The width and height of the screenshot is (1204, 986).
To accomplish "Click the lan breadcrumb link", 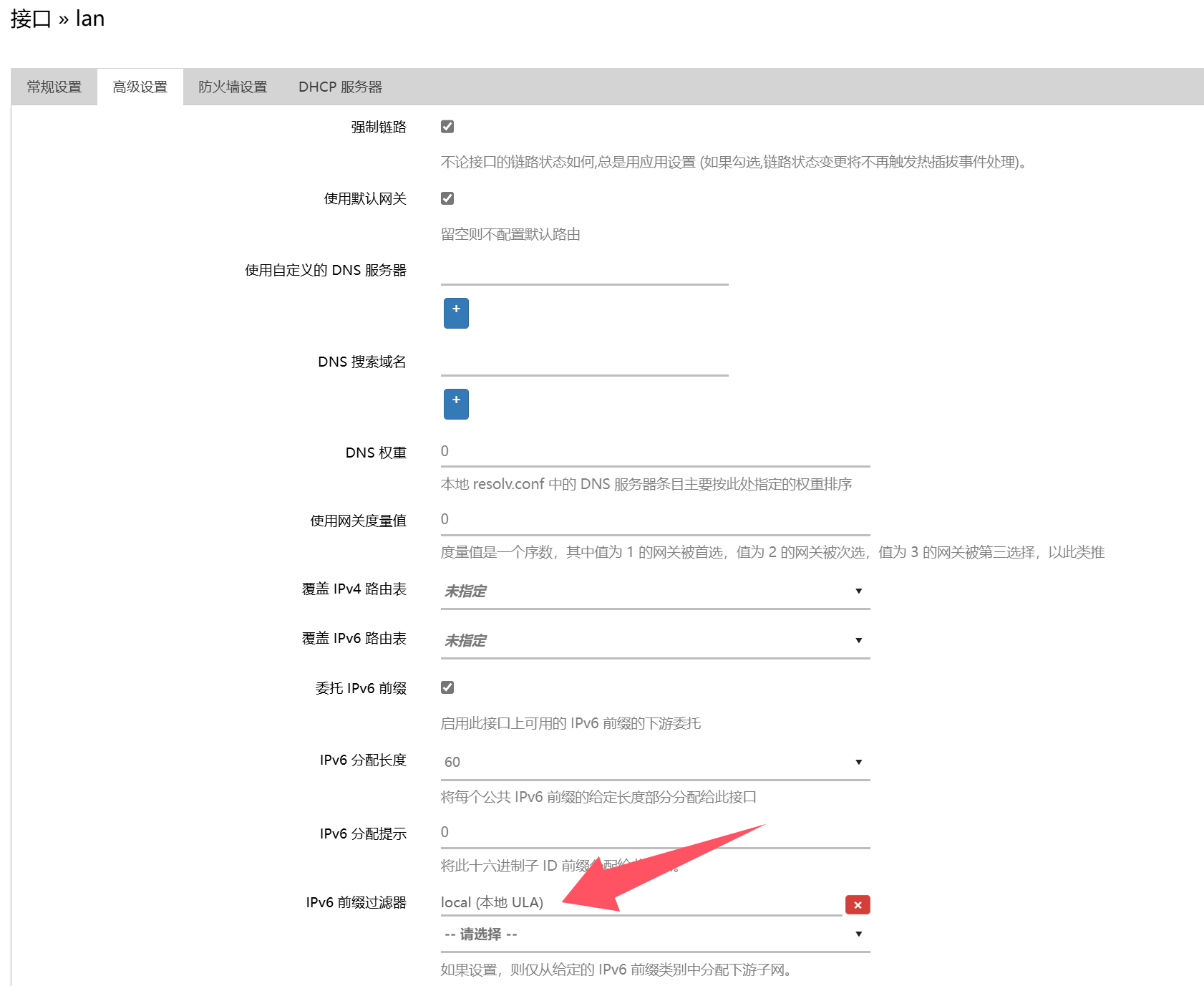I will (x=89, y=18).
